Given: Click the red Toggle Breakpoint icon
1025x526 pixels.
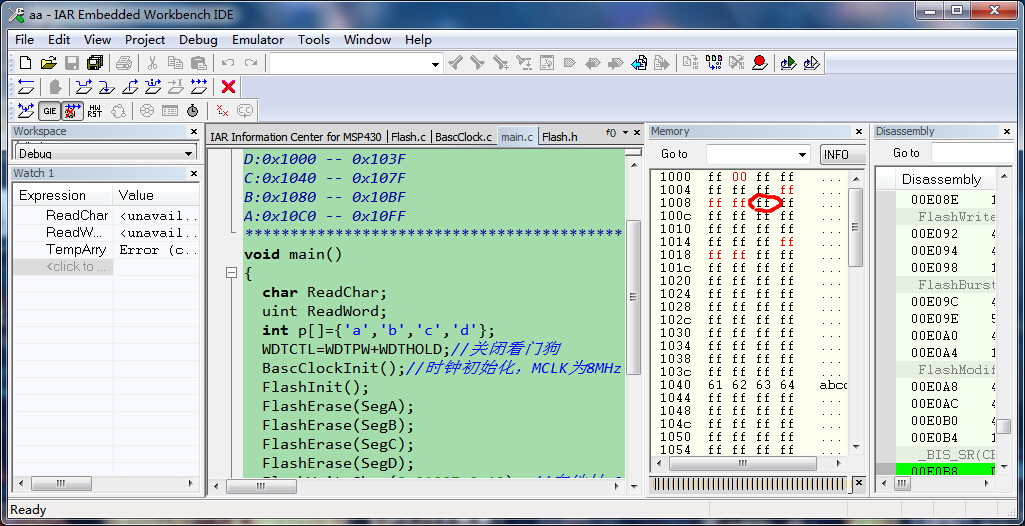Looking at the screenshot, I should [x=759, y=63].
